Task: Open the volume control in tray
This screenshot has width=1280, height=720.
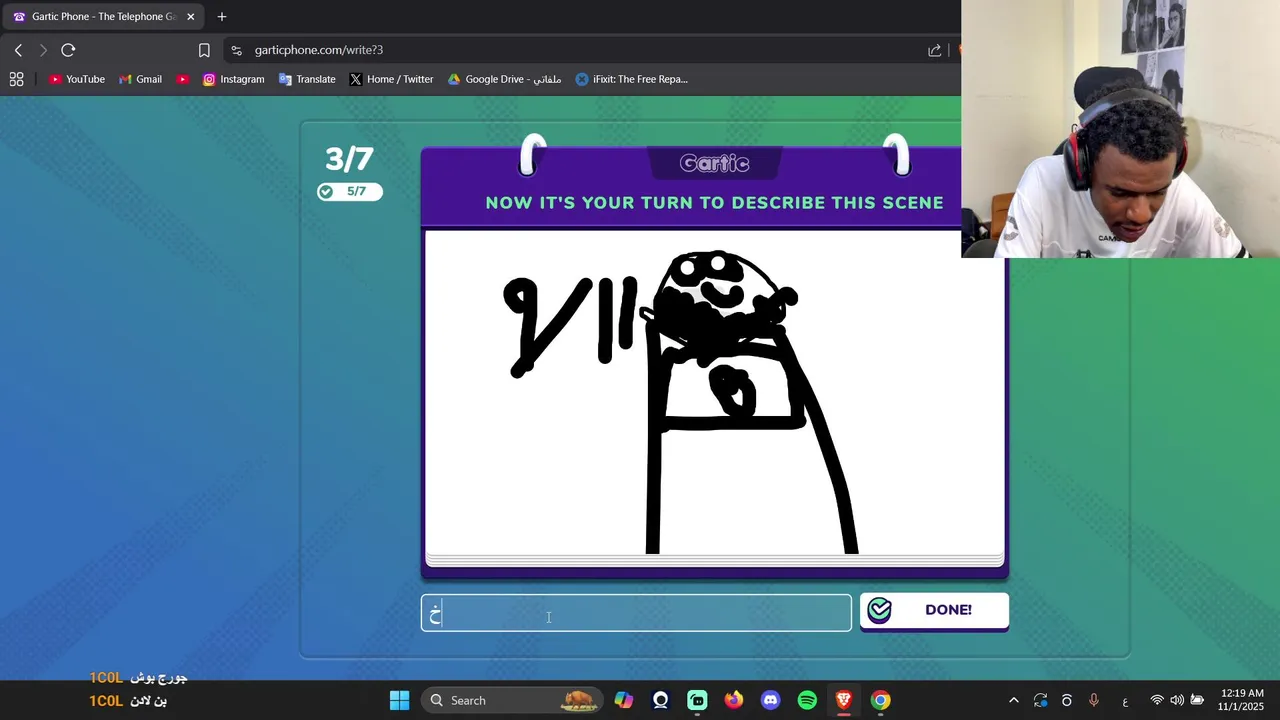Action: click(x=1177, y=700)
